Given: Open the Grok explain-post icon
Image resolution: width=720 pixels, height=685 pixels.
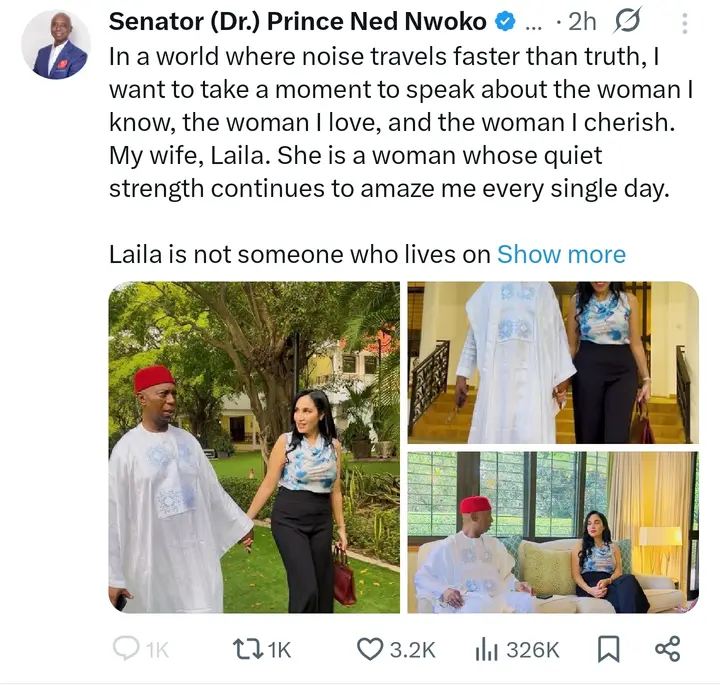Looking at the screenshot, I should coord(629,22).
